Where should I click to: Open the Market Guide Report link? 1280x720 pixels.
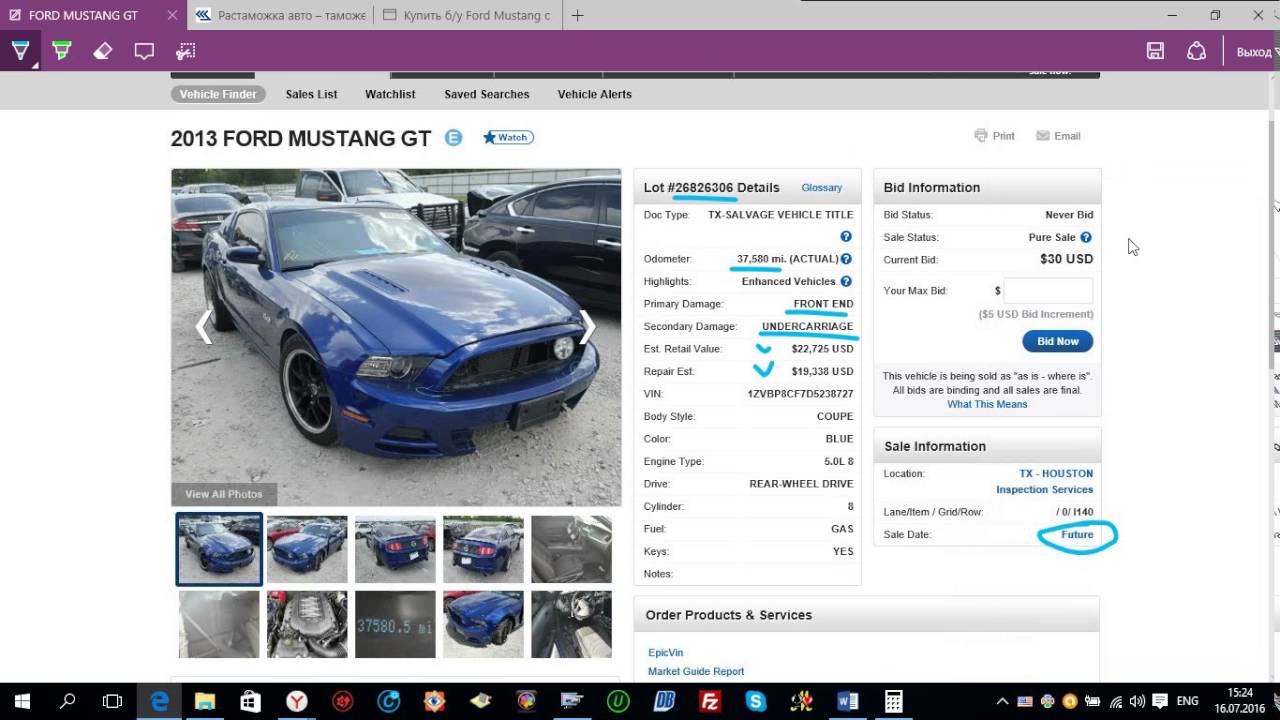point(696,672)
